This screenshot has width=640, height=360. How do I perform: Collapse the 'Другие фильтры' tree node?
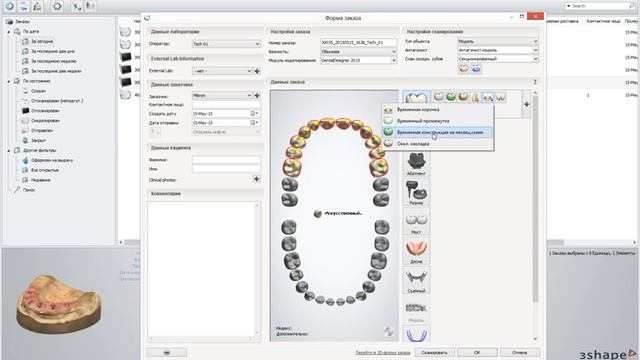pos(9,150)
